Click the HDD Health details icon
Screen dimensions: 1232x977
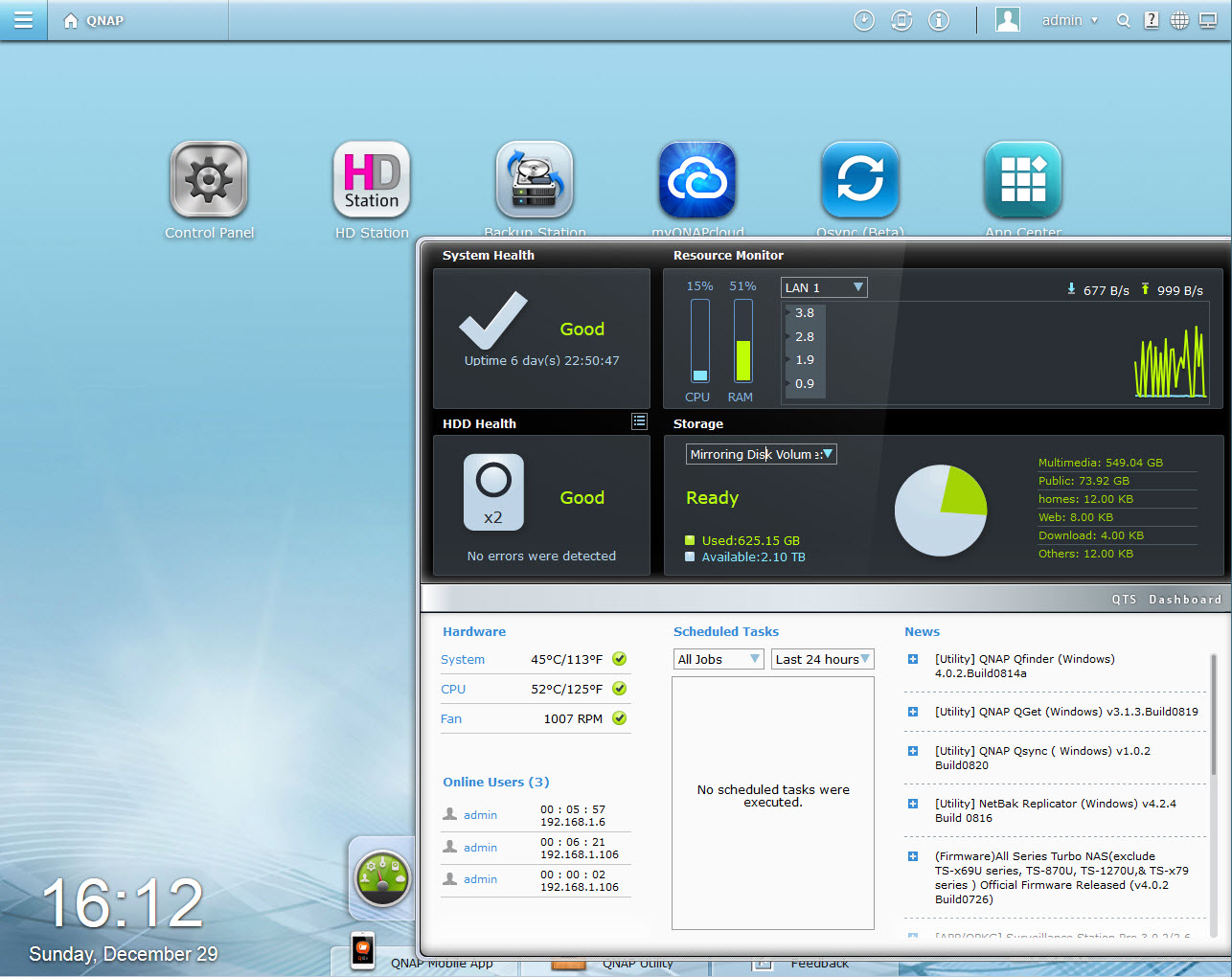639,420
